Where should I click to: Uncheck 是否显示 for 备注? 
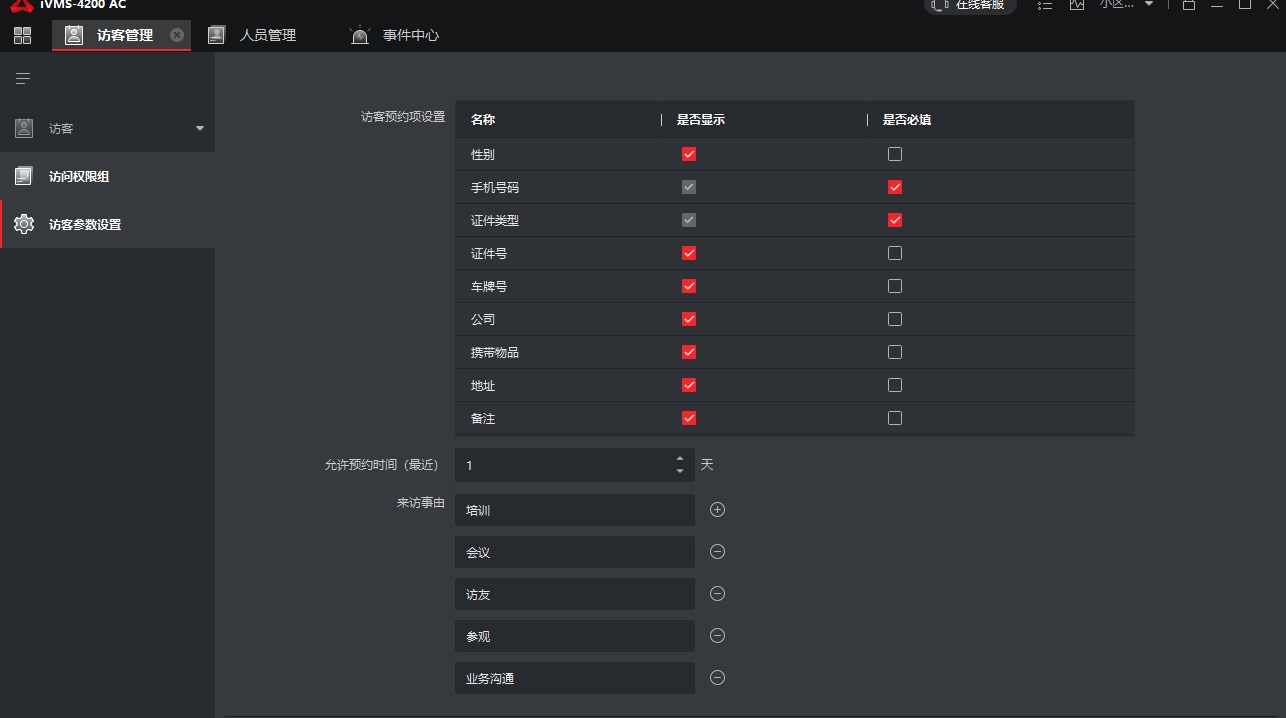pos(689,418)
